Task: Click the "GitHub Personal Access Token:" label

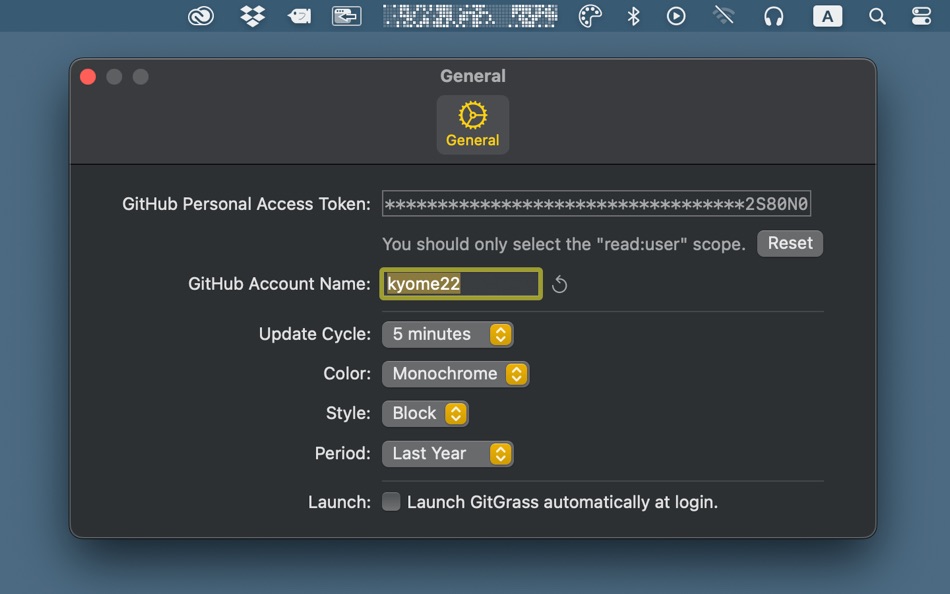Action: coord(246,204)
